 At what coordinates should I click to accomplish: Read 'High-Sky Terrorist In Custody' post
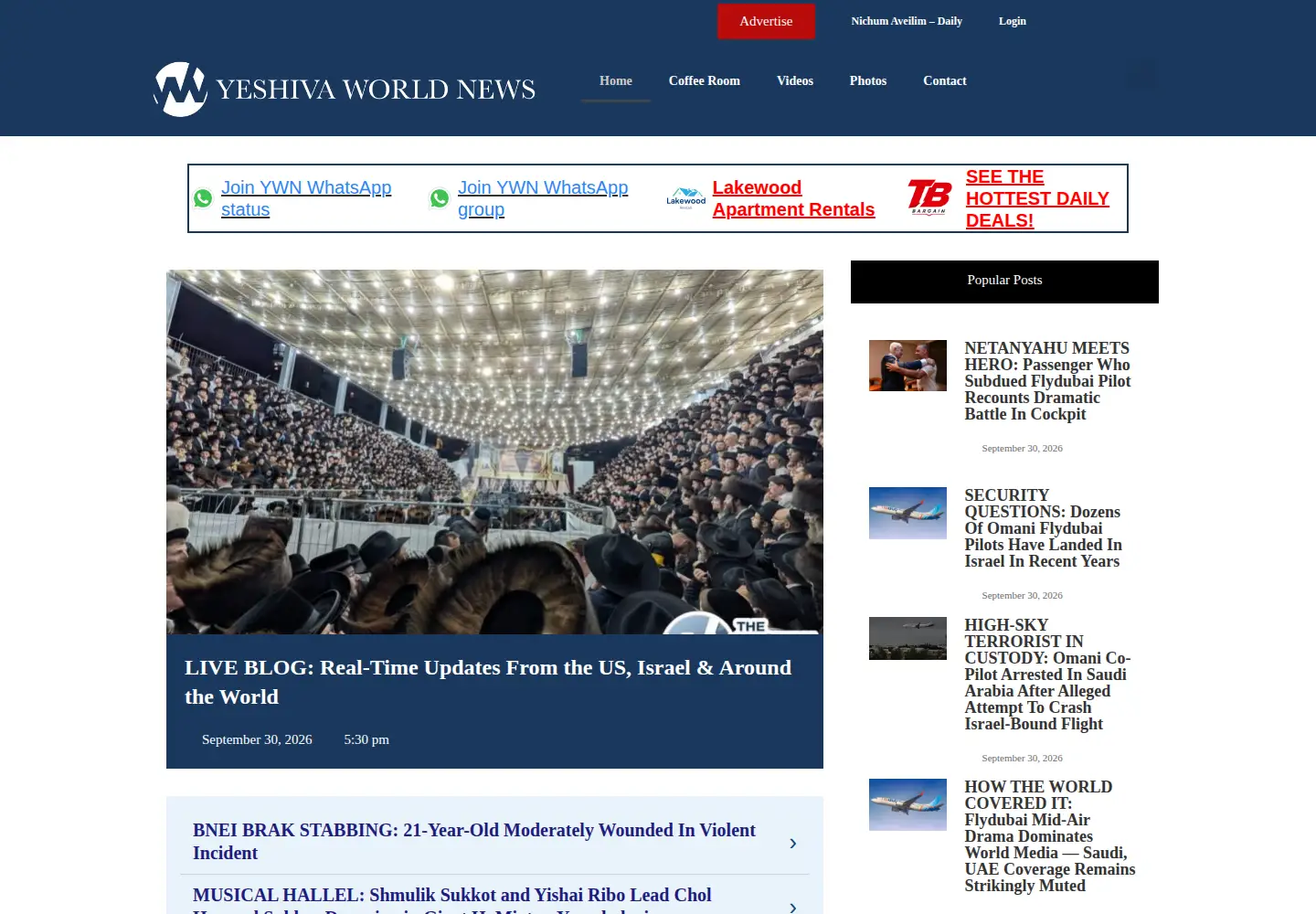click(x=1048, y=675)
